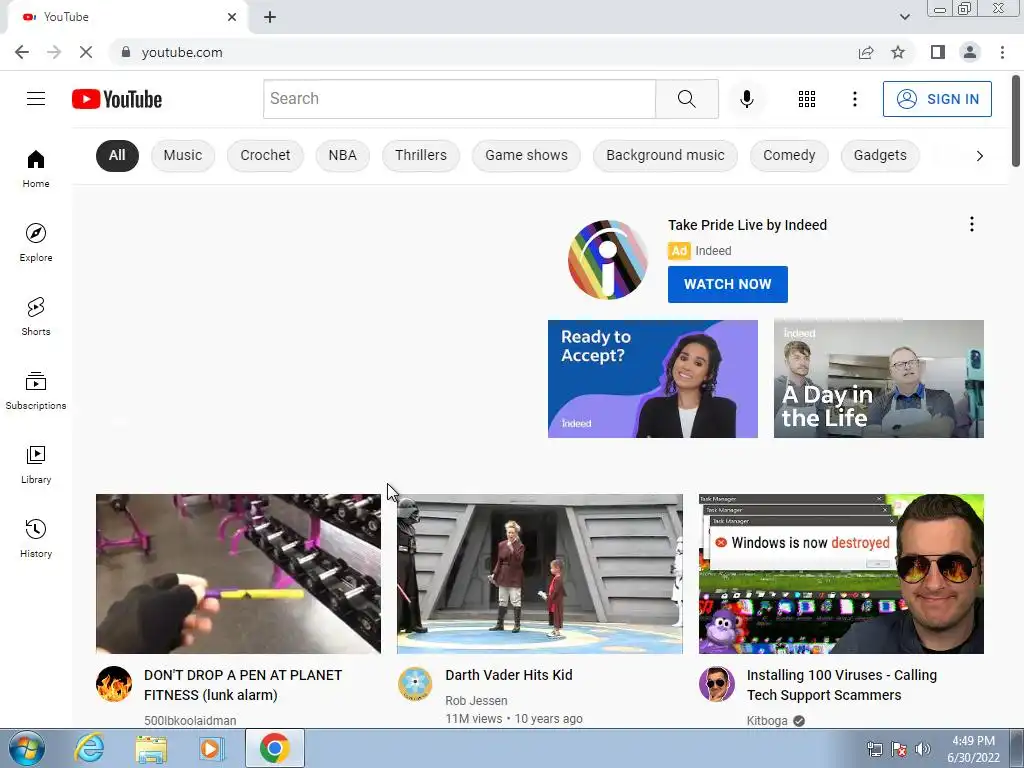The width and height of the screenshot is (1024, 768).
Task: Select the Comedy filter chip
Action: point(789,155)
